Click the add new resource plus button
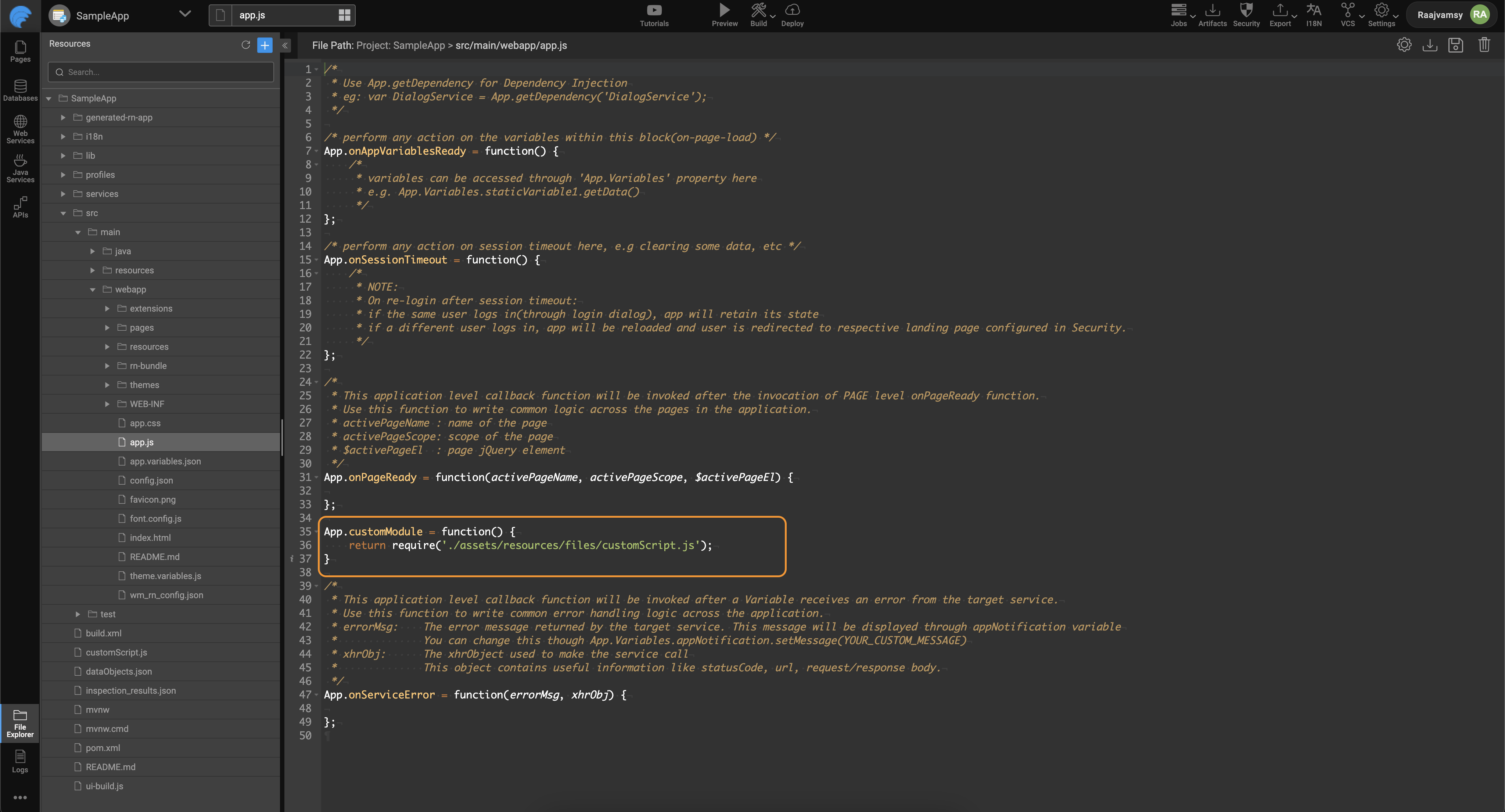1505x812 pixels. [265, 45]
